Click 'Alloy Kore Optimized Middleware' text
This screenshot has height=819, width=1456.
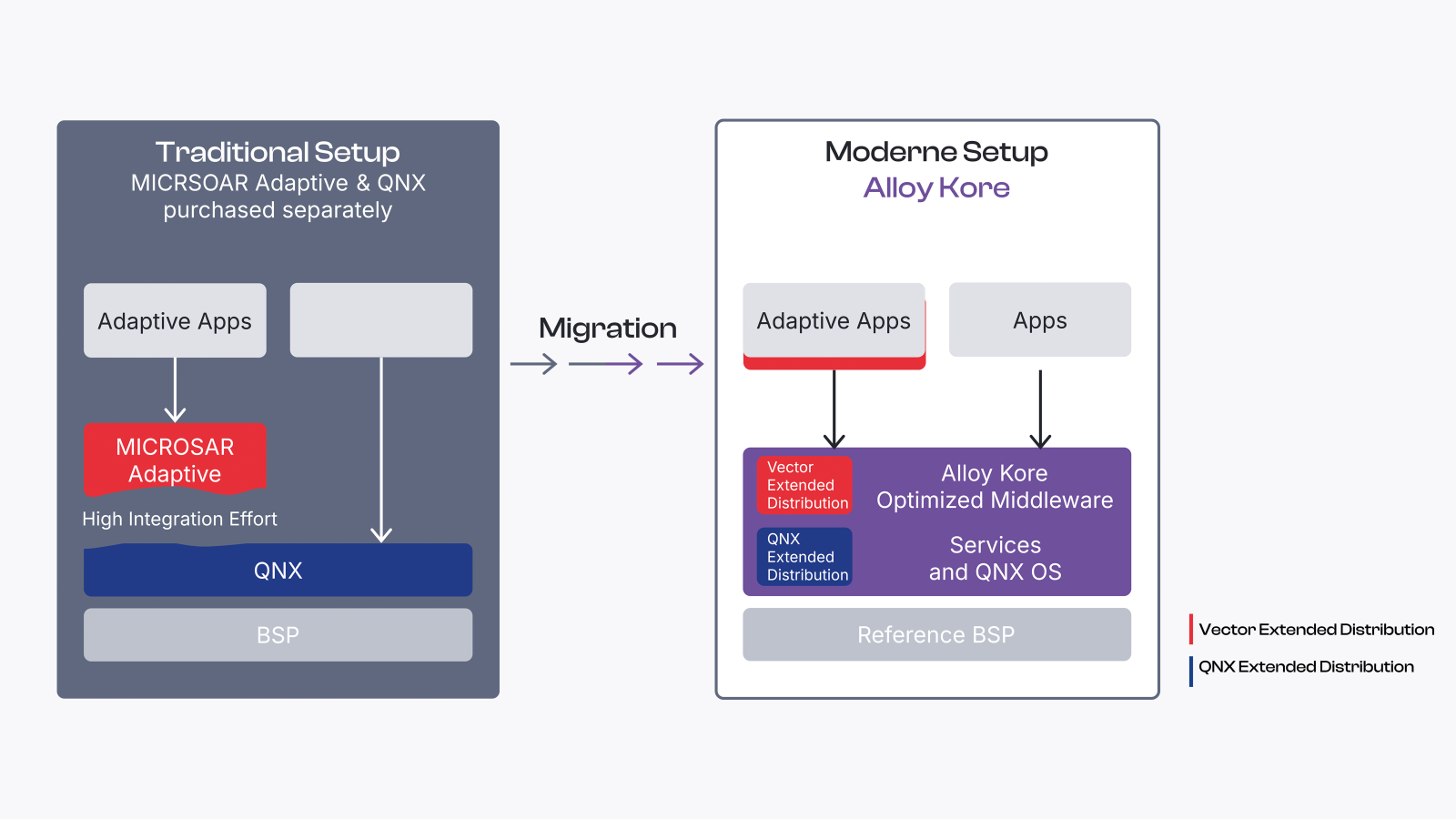click(995, 487)
